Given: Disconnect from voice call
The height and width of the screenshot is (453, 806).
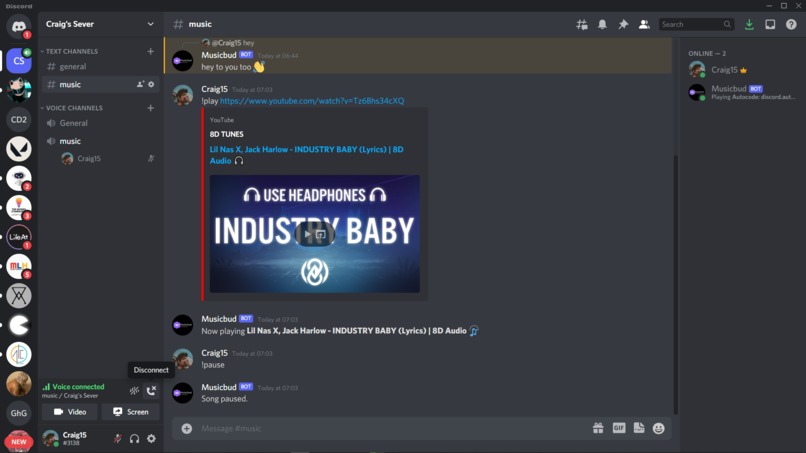Looking at the screenshot, I should point(151,391).
